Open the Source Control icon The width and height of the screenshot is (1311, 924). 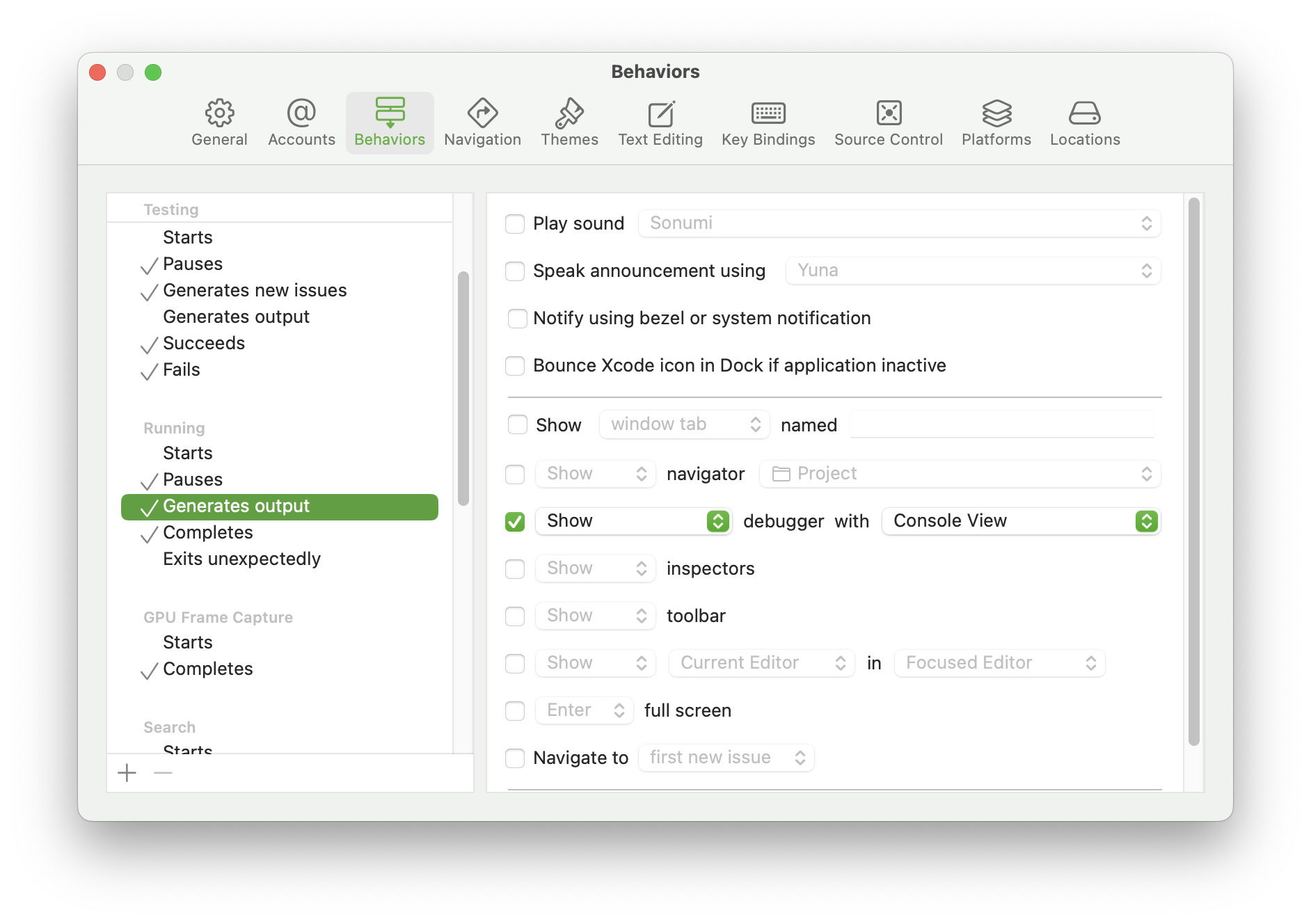click(x=889, y=113)
